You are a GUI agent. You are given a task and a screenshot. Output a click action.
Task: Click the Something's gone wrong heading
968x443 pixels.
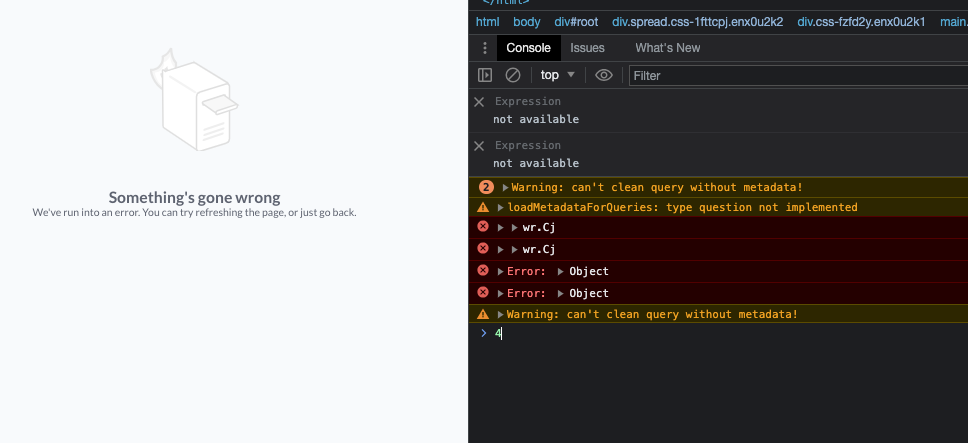[x=194, y=197]
